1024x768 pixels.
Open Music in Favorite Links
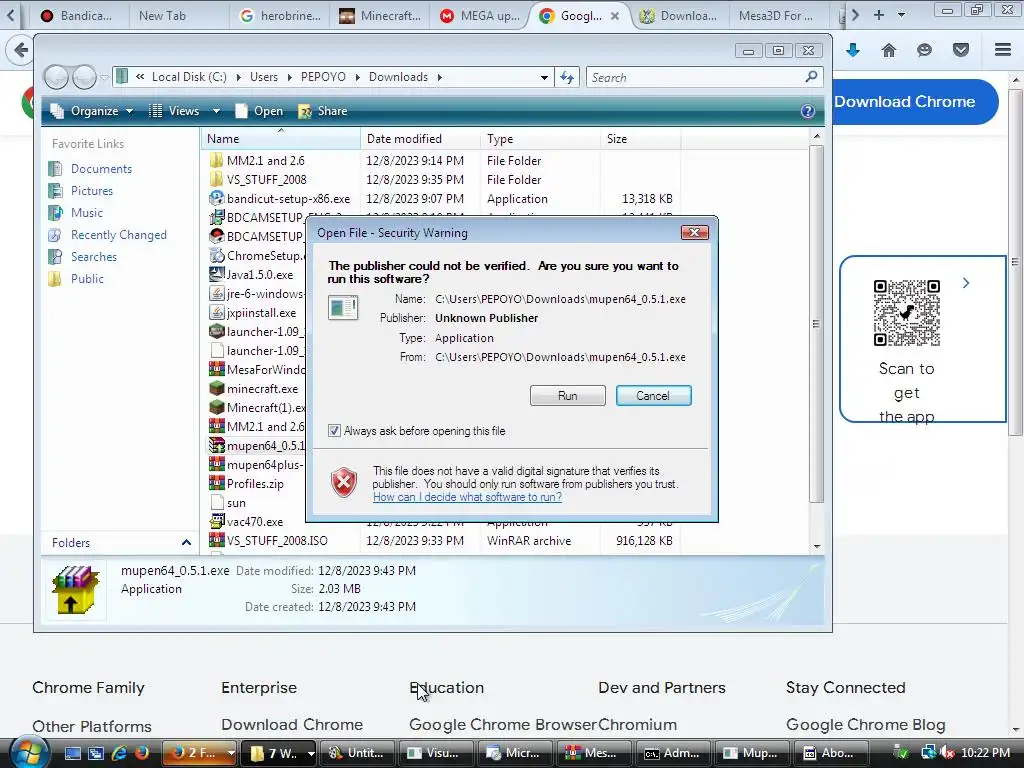coord(86,213)
